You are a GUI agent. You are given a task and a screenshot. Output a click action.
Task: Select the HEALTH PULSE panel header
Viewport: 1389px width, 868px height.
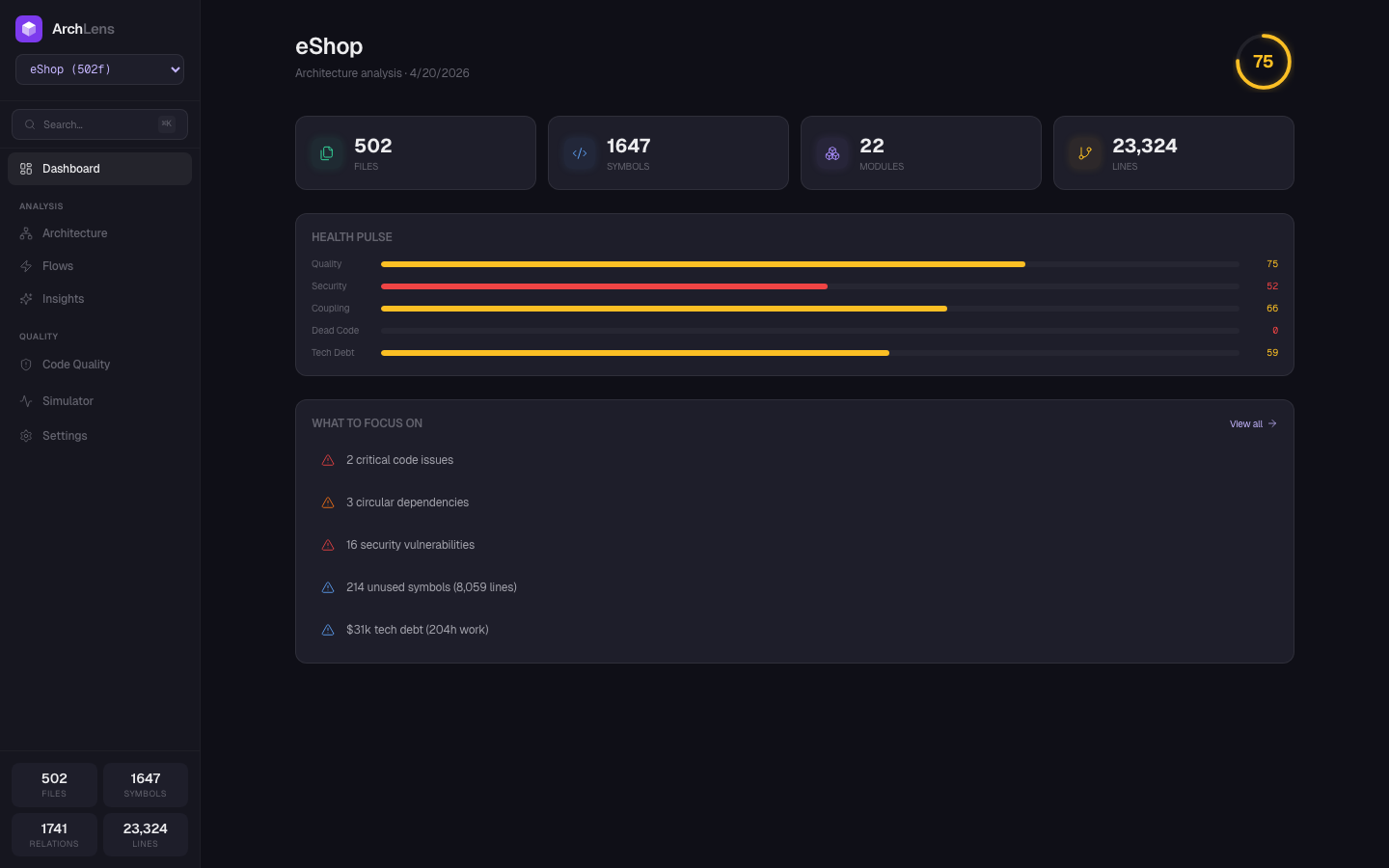351,236
